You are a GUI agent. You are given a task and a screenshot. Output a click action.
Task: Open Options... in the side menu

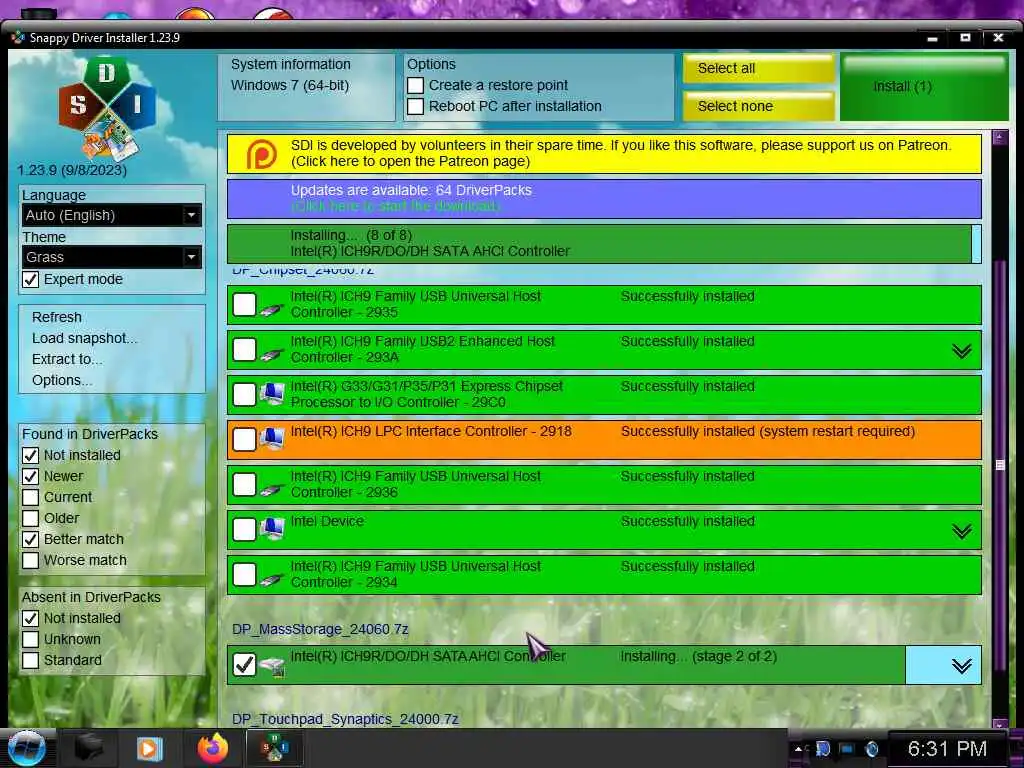point(62,380)
